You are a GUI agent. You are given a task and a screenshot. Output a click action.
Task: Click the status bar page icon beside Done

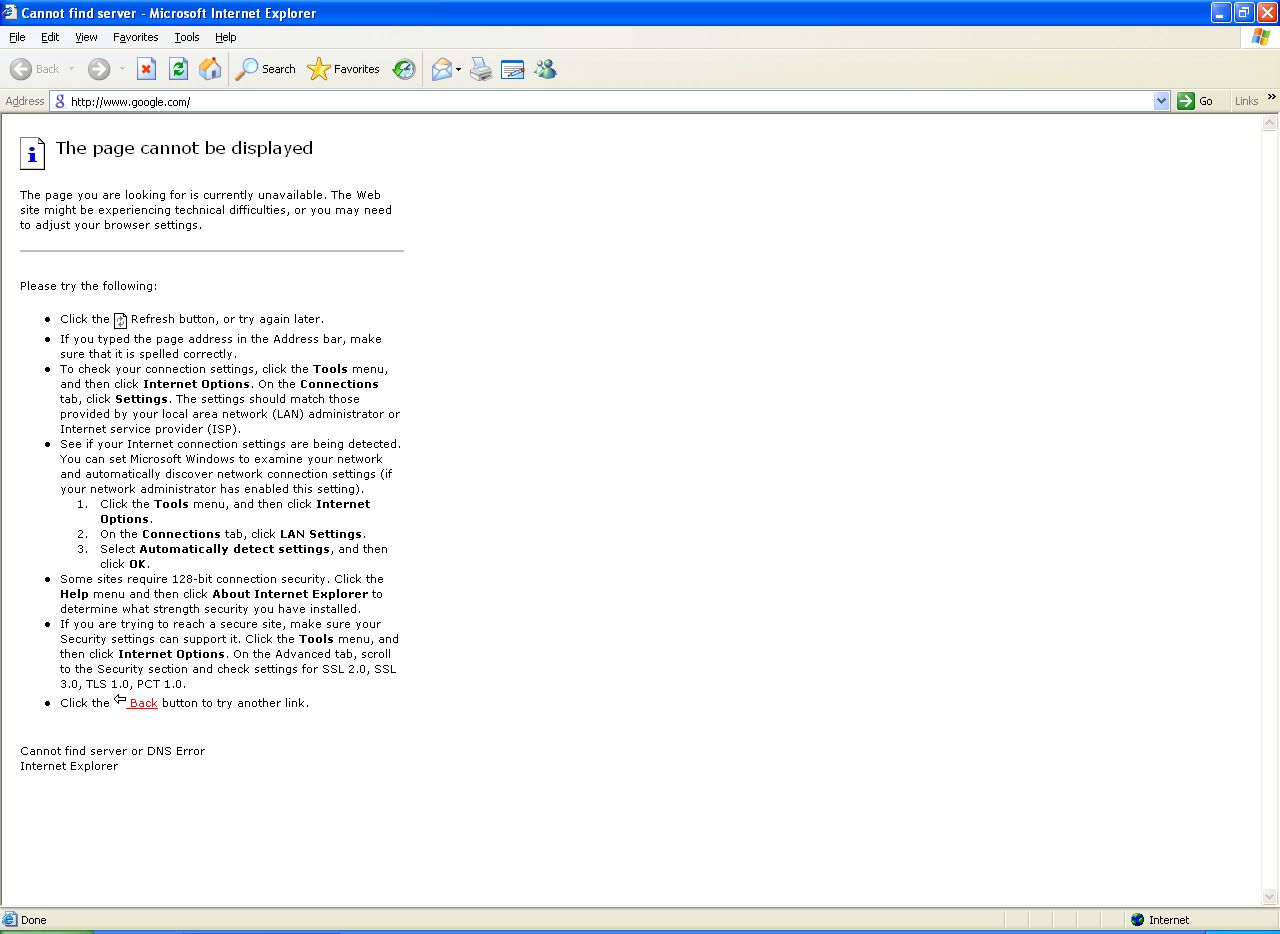point(10,920)
